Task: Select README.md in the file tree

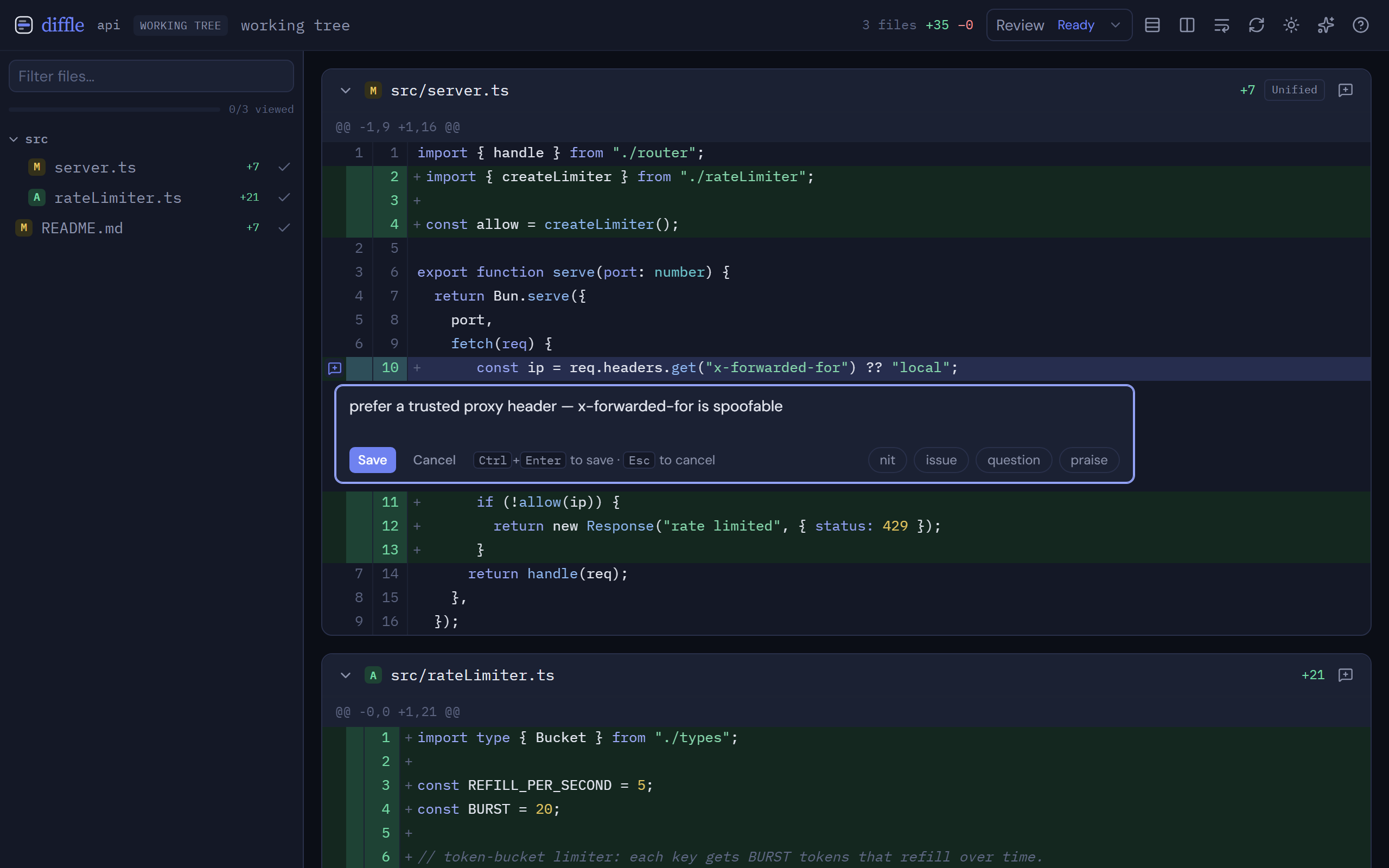Action: point(151,228)
